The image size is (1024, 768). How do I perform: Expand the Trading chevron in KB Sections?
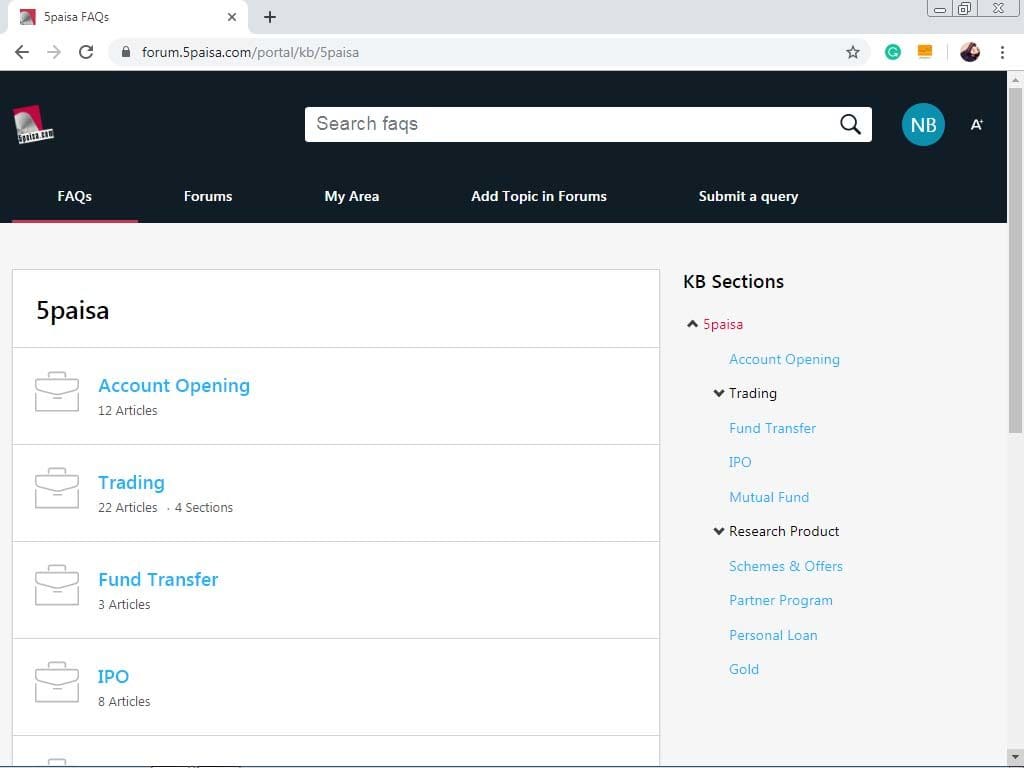[718, 393]
